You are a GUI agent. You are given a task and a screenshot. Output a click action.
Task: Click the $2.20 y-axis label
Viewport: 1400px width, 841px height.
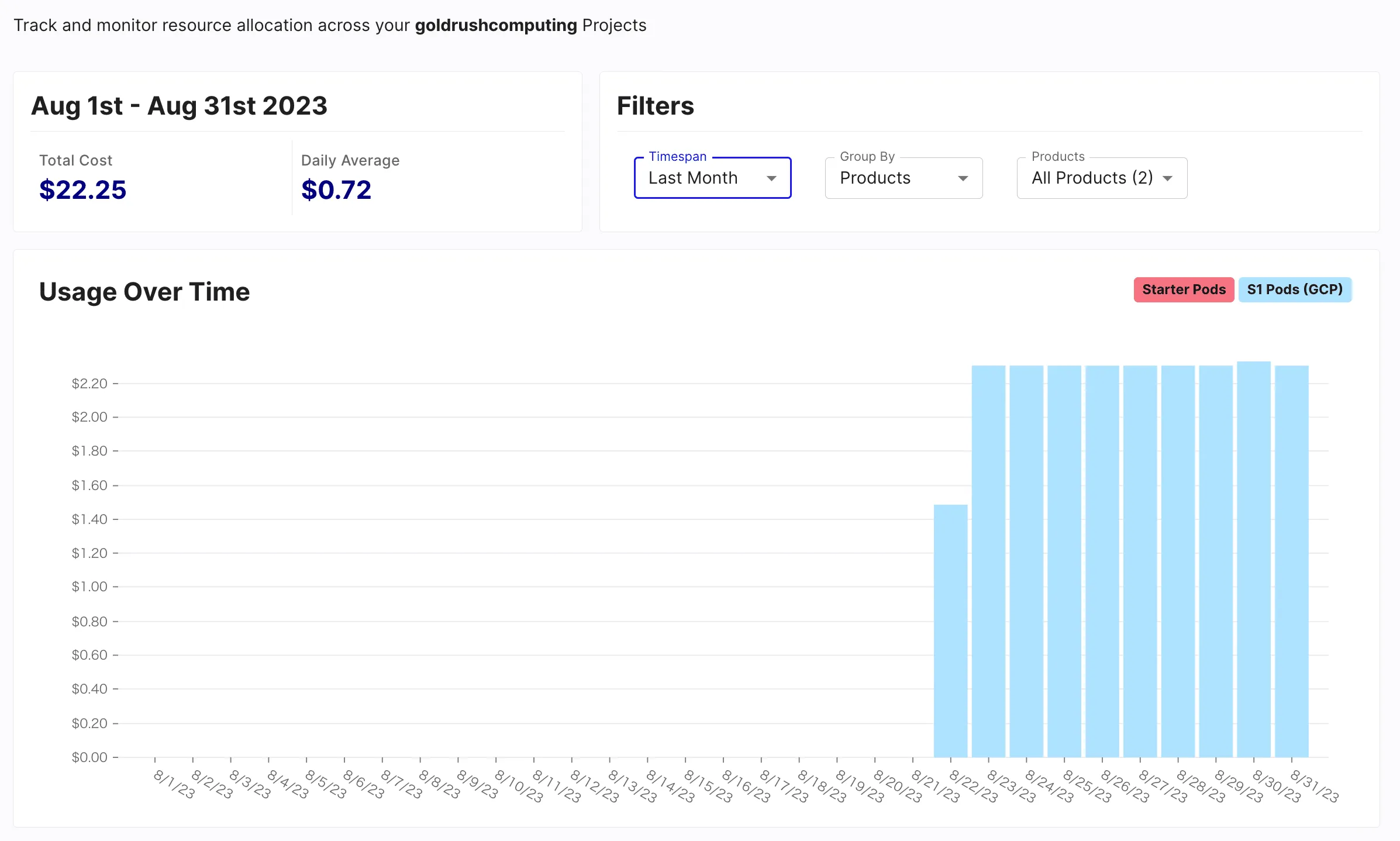89,383
